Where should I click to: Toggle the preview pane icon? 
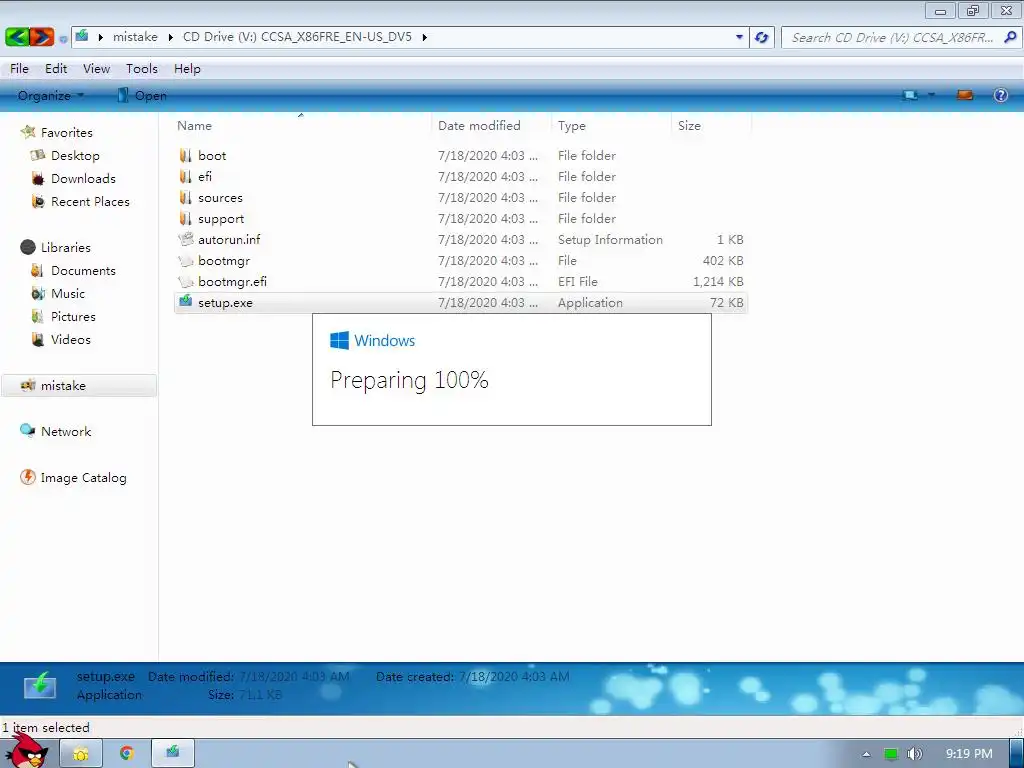pos(965,95)
